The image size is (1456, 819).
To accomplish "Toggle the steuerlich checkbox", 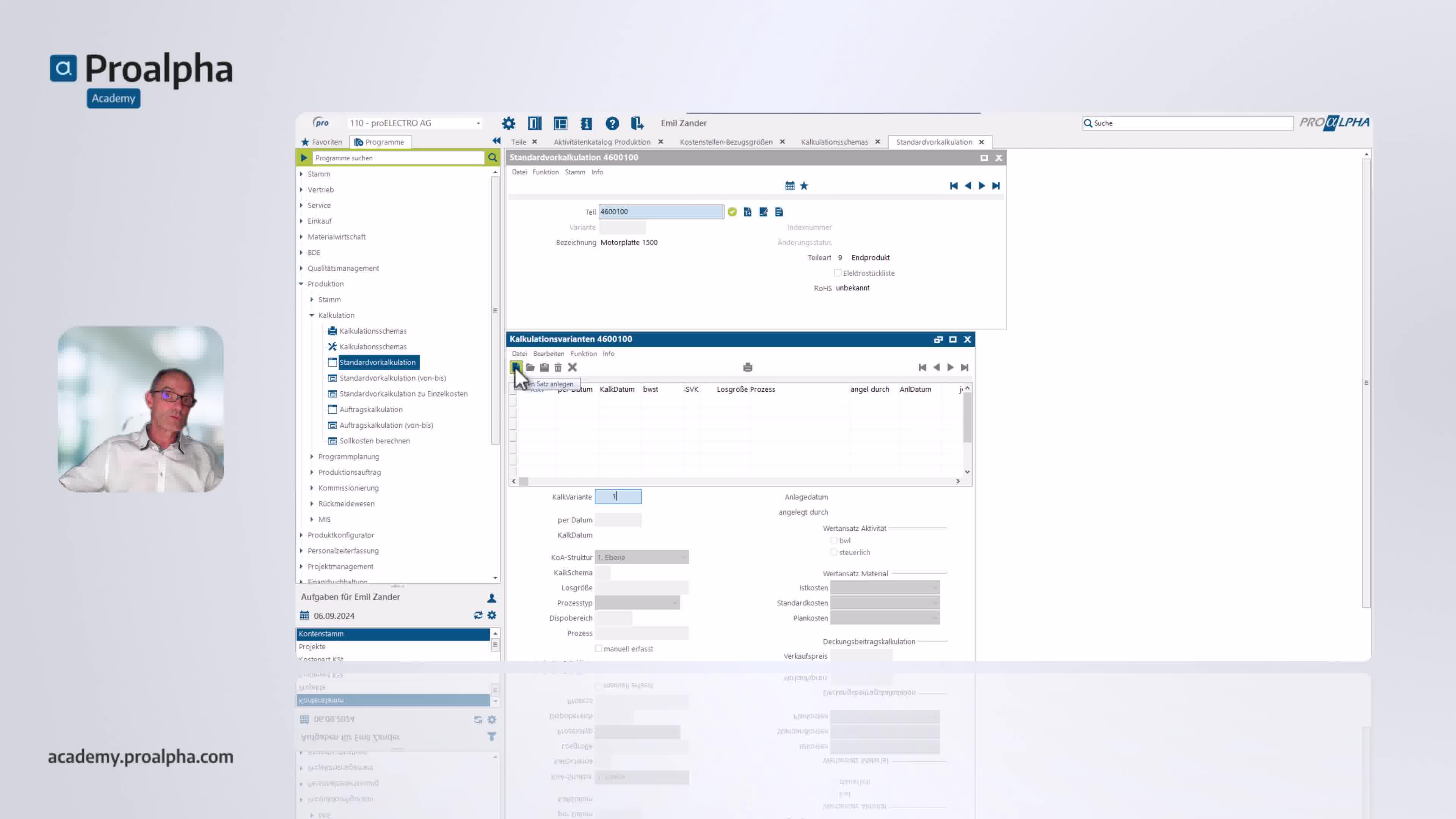I will tap(834, 552).
